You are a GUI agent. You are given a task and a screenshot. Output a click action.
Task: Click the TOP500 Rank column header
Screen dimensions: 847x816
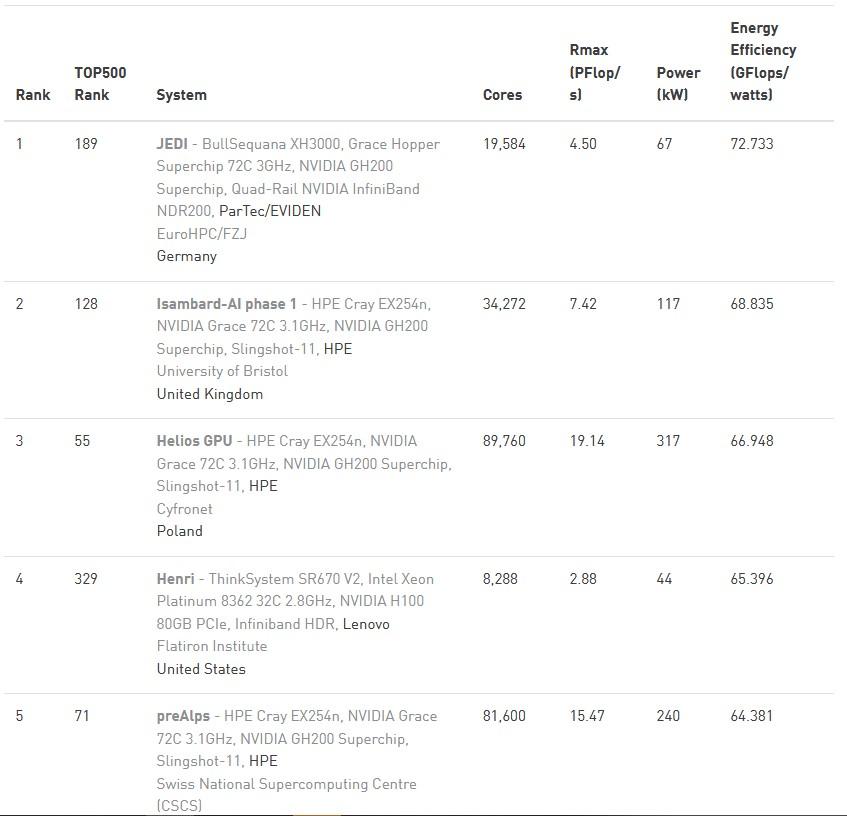click(x=100, y=84)
